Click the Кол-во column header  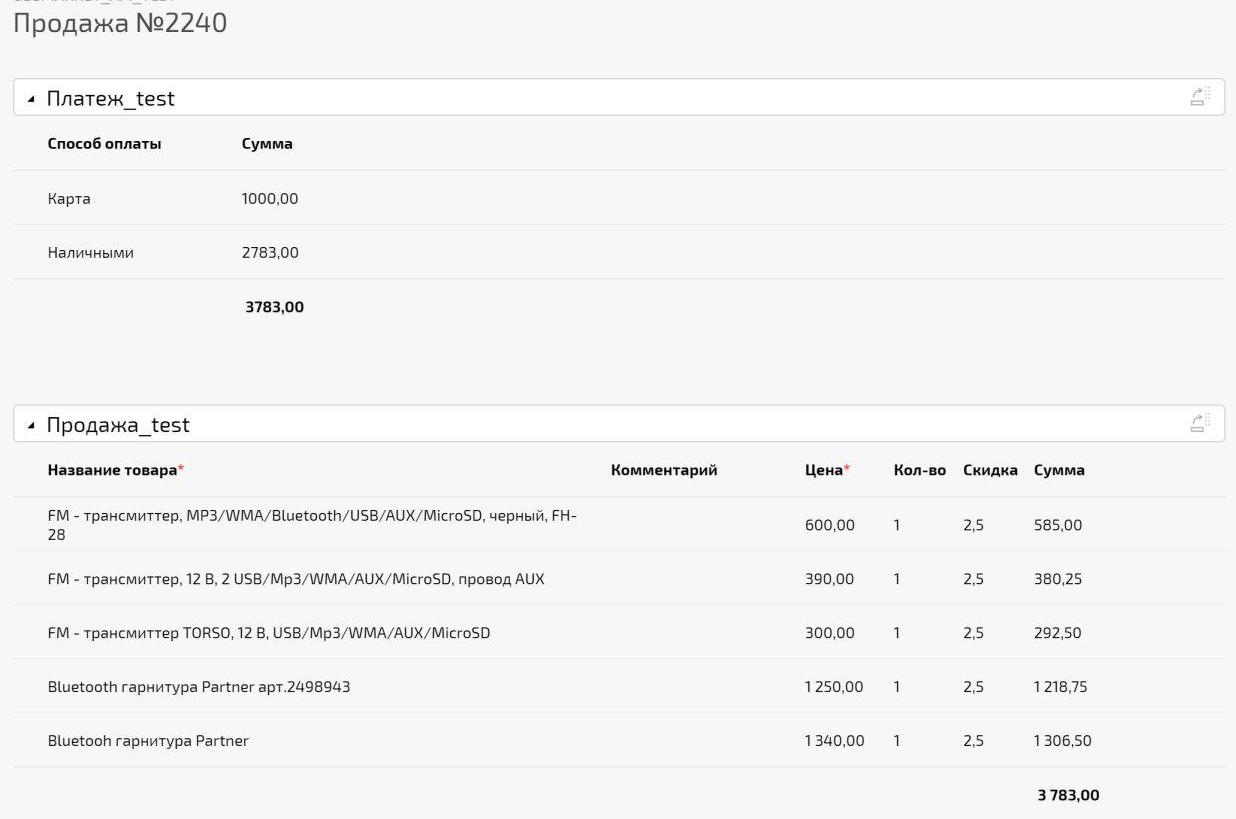coord(920,470)
